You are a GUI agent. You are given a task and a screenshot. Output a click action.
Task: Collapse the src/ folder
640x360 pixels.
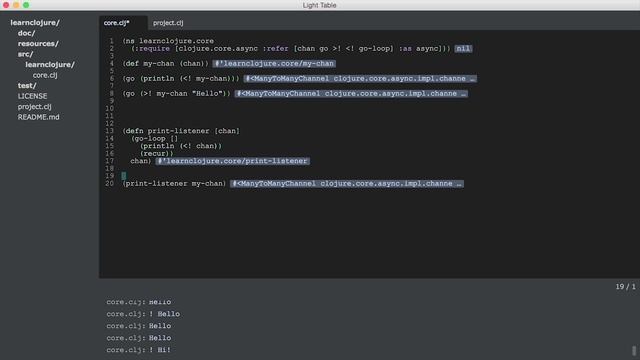point(25,54)
